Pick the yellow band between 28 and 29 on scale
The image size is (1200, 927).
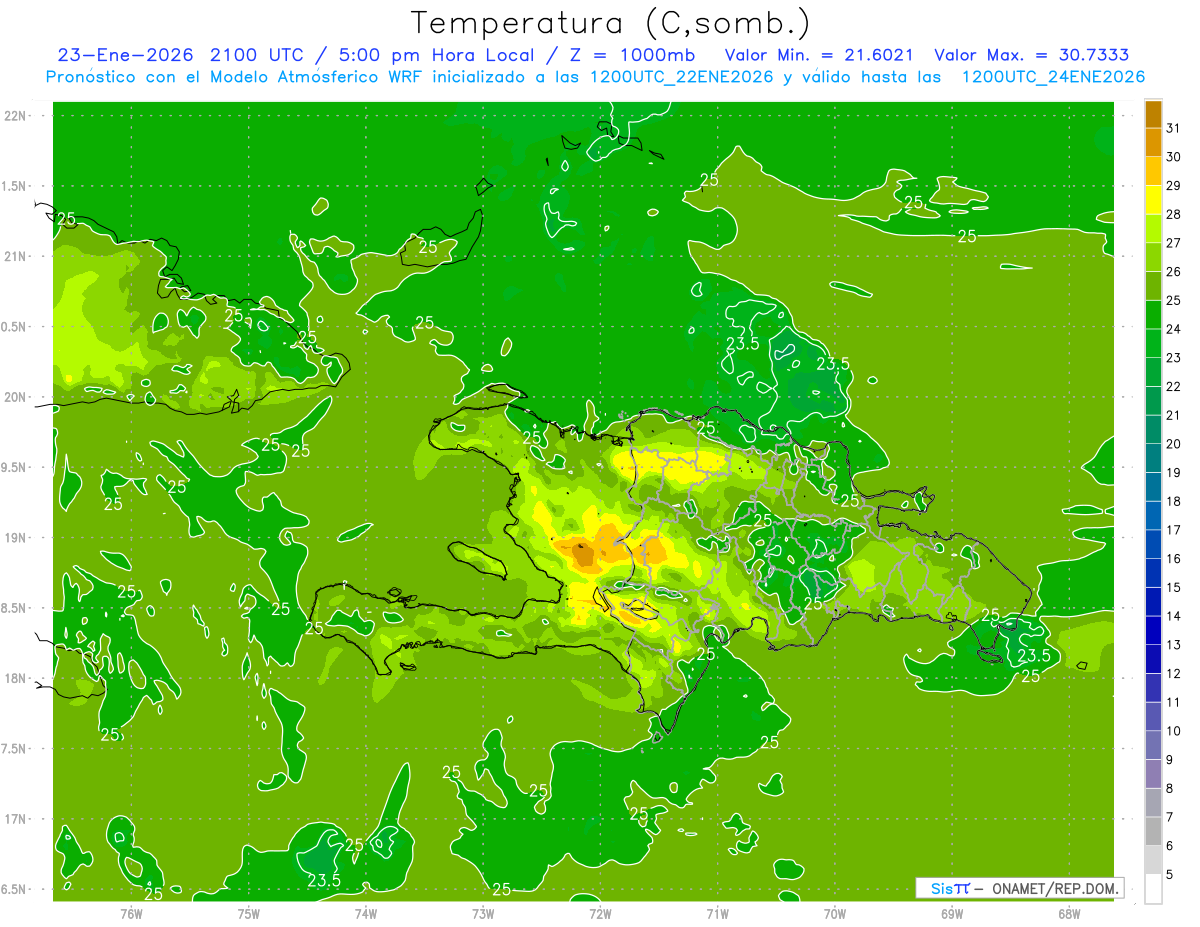pyautogui.click(x=1153, y=200)
